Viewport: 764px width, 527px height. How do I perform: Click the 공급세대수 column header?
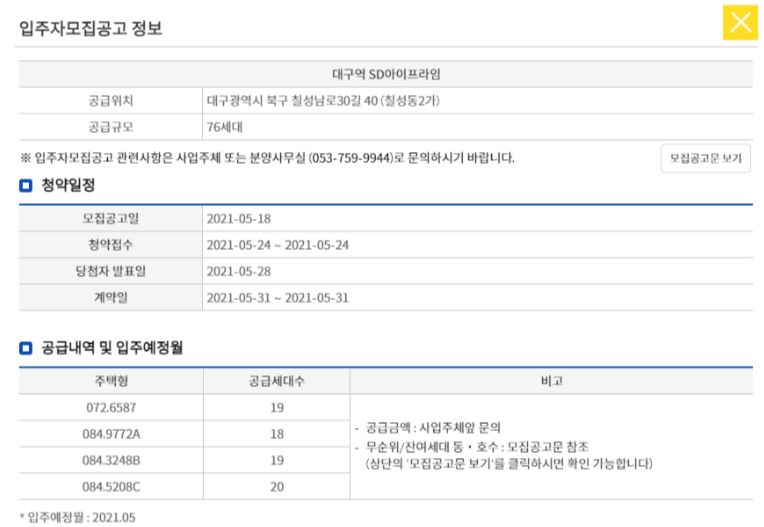277,381
